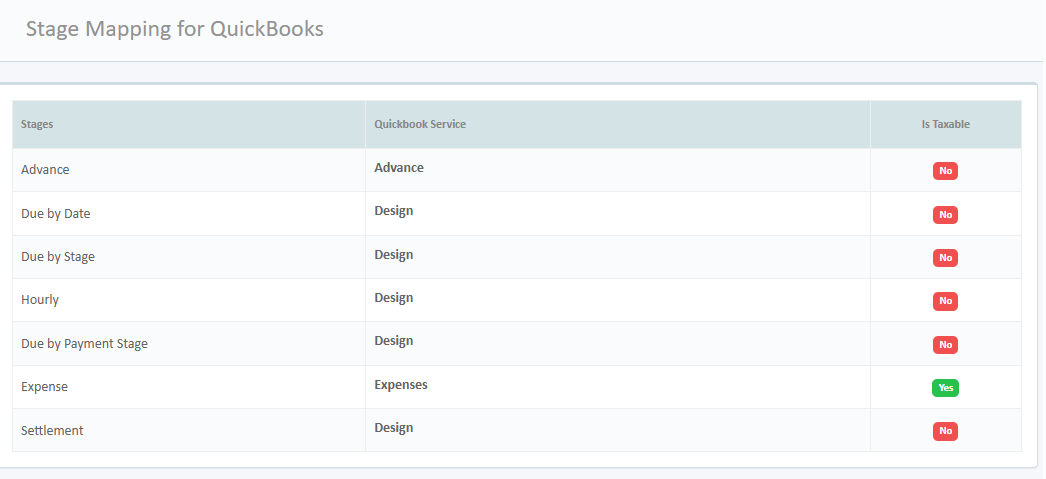Toggle the No taxable badge for Hourly
The width and height of the screenshot is (1046, 479).
pyautogui.click(x=945, y=301)
